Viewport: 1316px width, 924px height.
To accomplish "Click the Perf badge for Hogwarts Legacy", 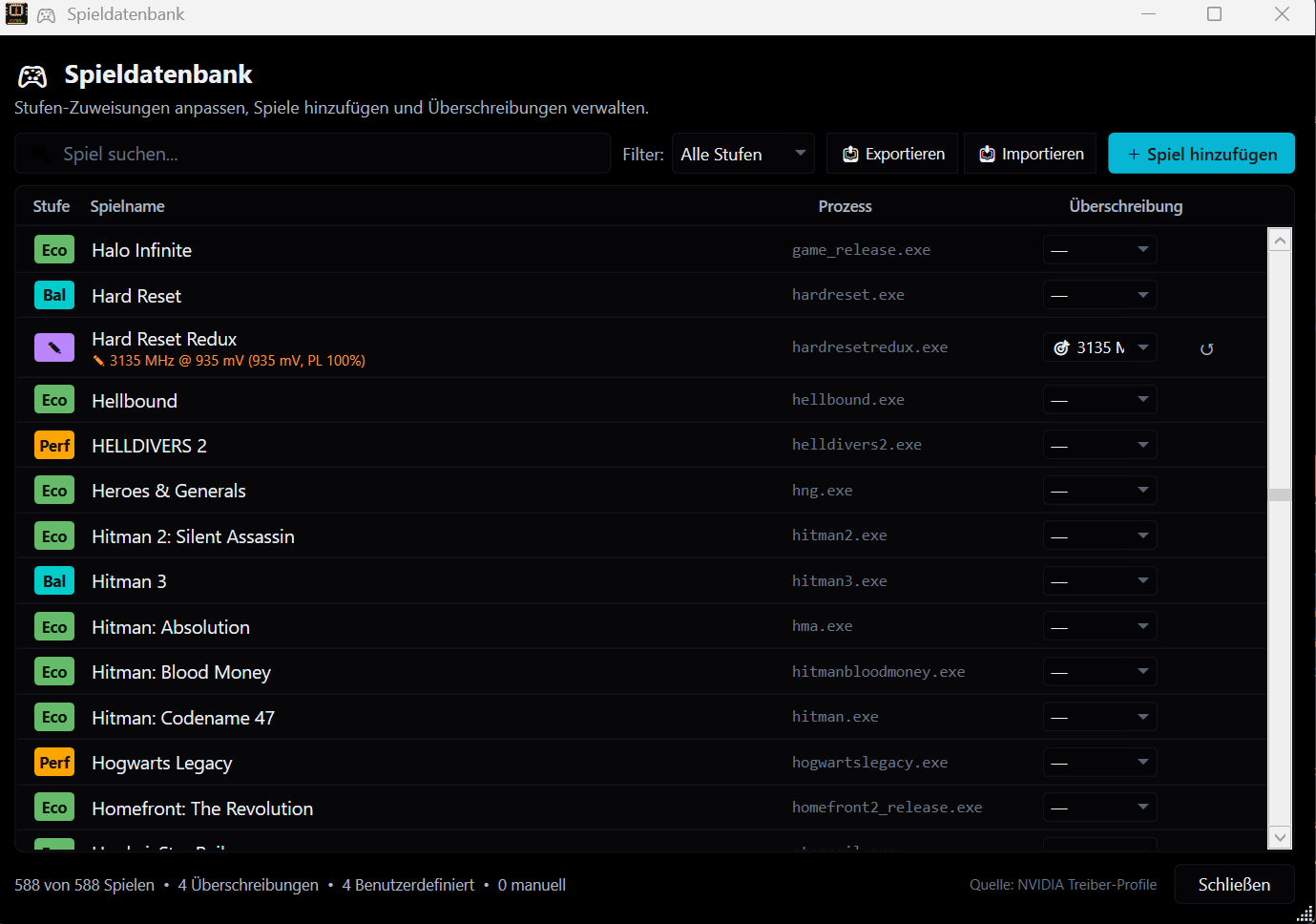I will [54, 762].
